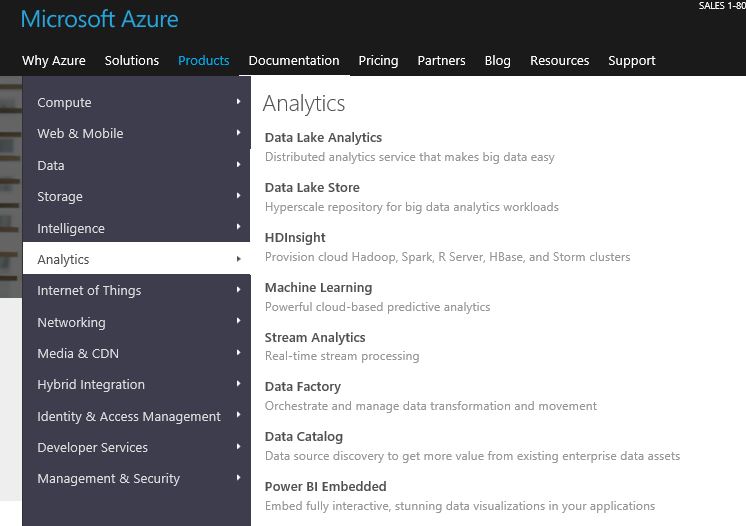Image resolution: width=746 pixels, height=526 pixels.
Task: Open the Products menu
Action: tap(203, 60)
